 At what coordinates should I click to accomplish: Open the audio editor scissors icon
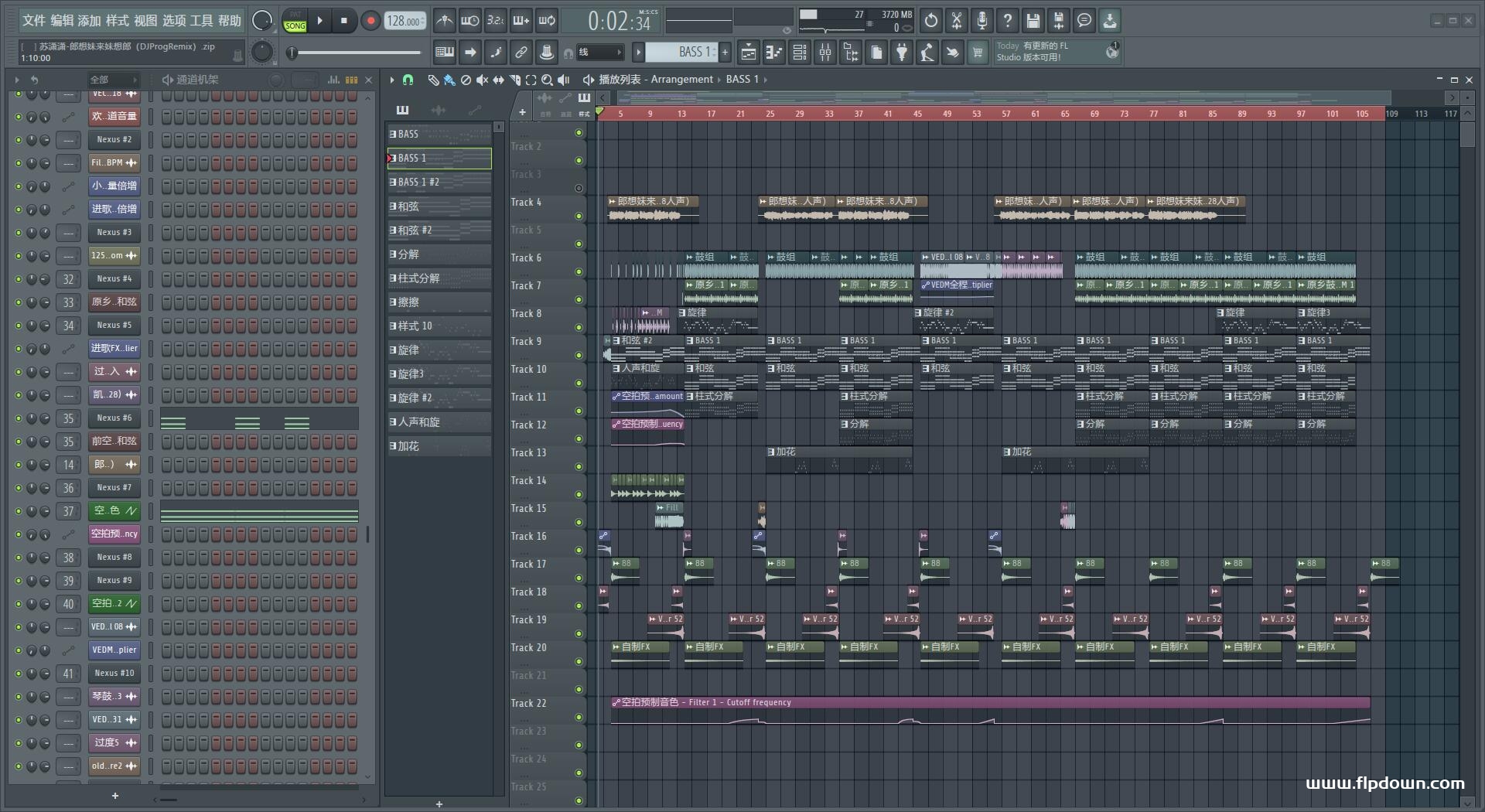pyautogui.click(x=957, y=21)
